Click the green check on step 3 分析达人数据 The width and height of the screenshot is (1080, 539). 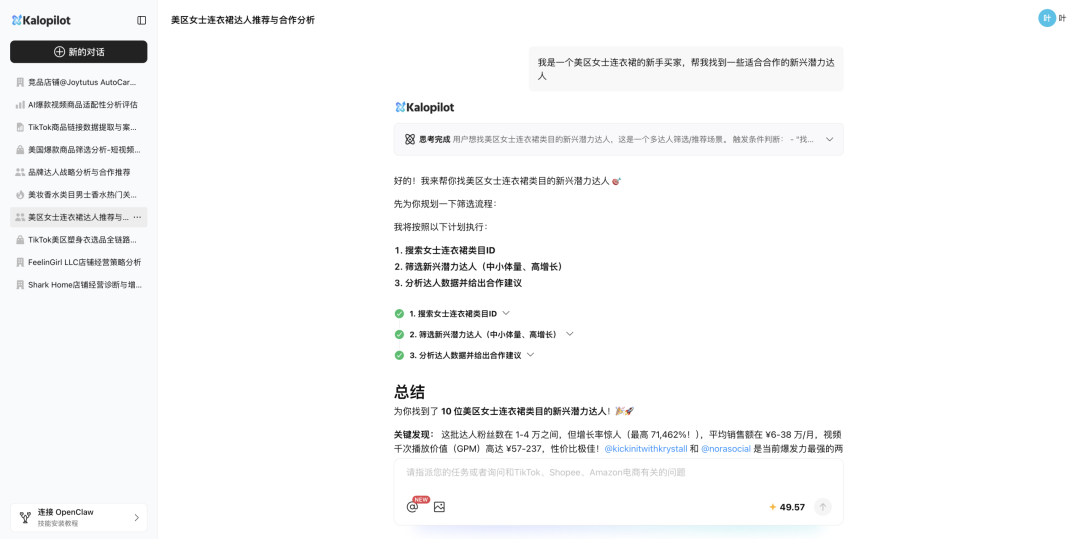(399, 355)
